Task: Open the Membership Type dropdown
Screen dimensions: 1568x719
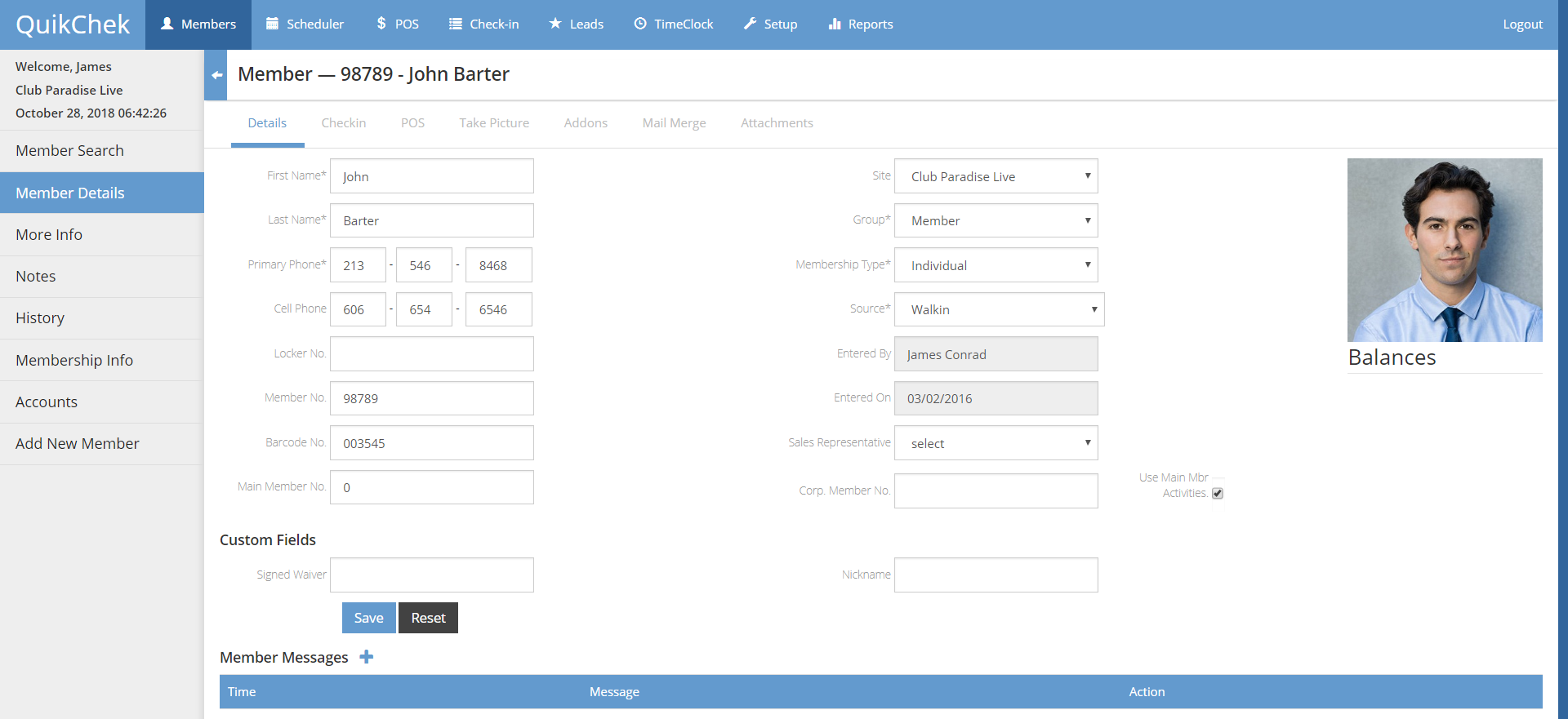Action: coord(996,265)
